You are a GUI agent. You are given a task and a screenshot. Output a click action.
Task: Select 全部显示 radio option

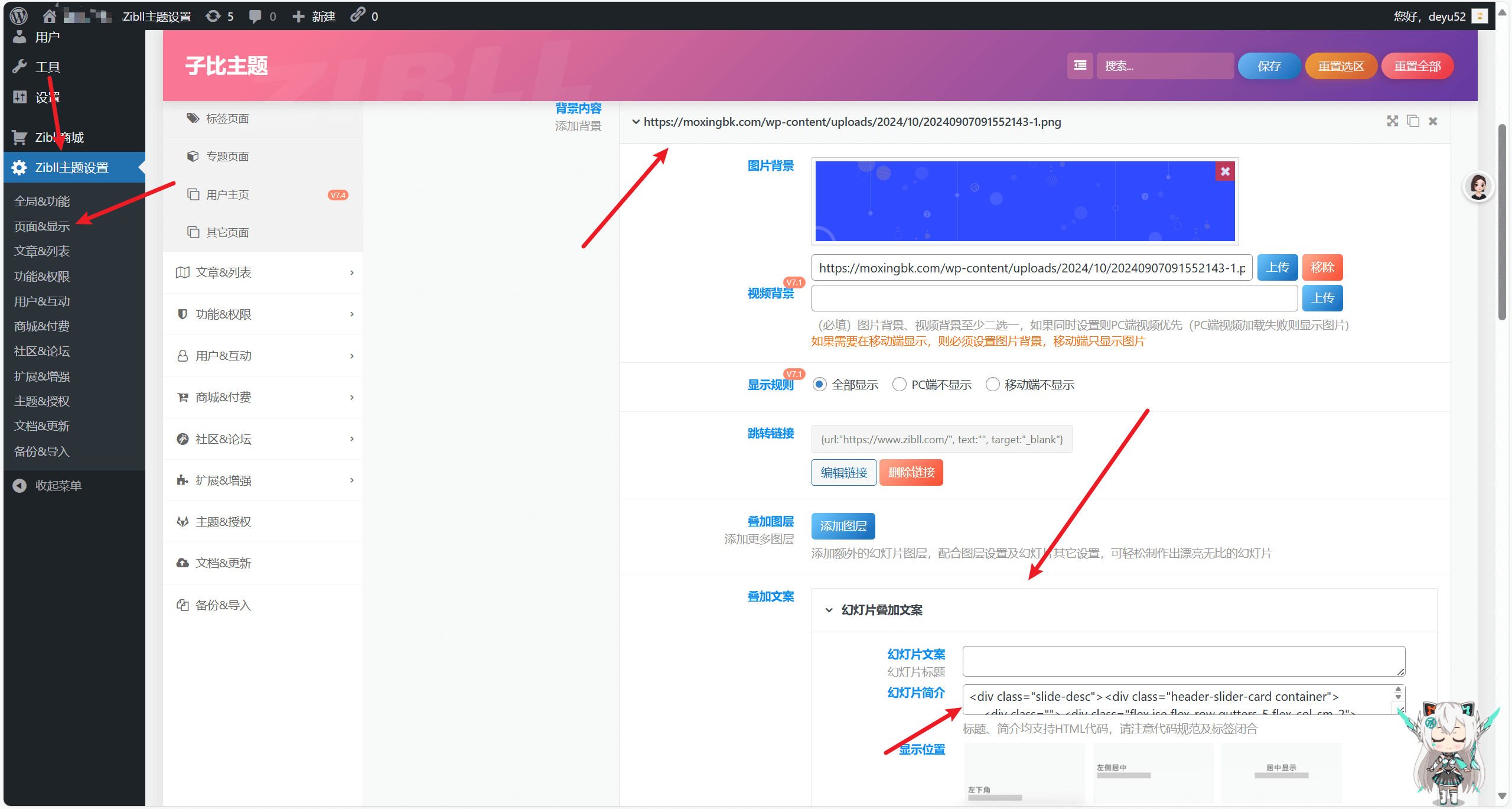[x=820, y=385]
